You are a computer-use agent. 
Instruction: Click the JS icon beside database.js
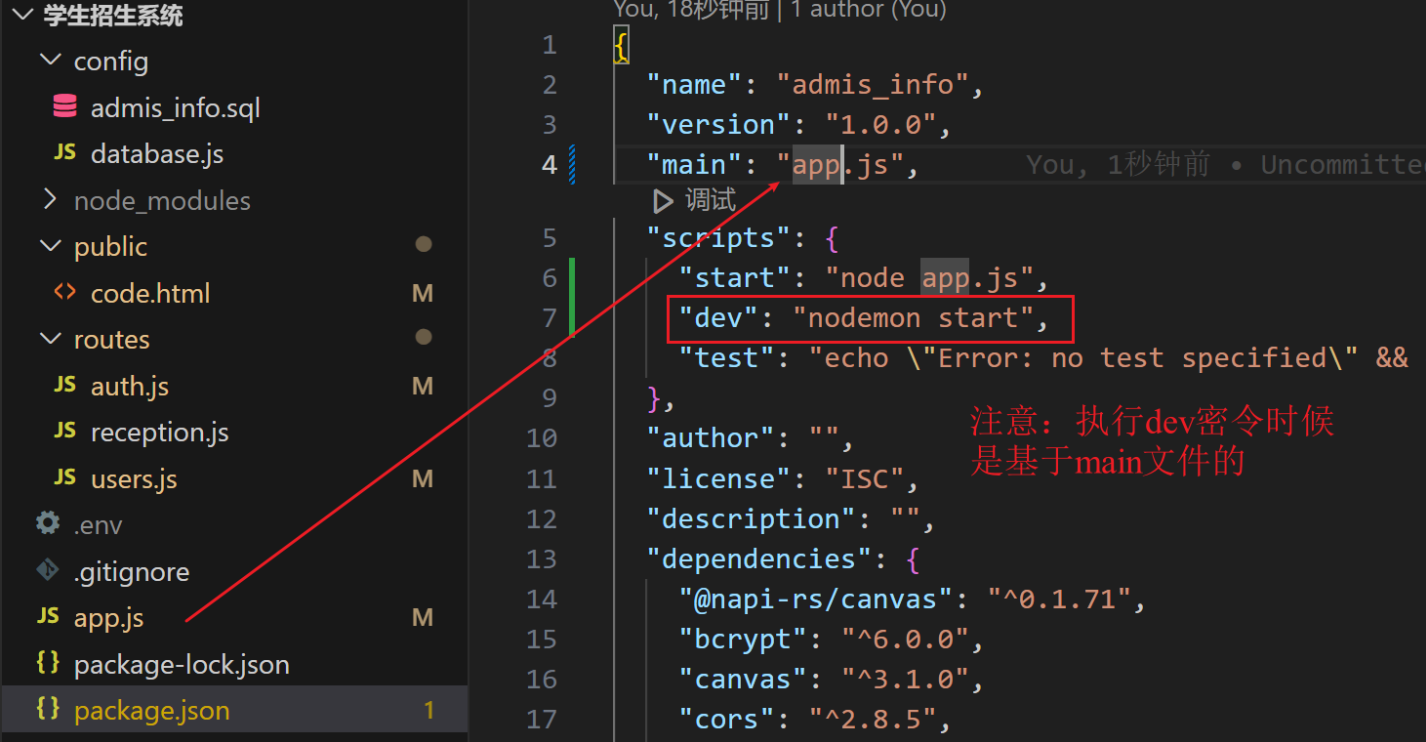(x=65, y=153)
